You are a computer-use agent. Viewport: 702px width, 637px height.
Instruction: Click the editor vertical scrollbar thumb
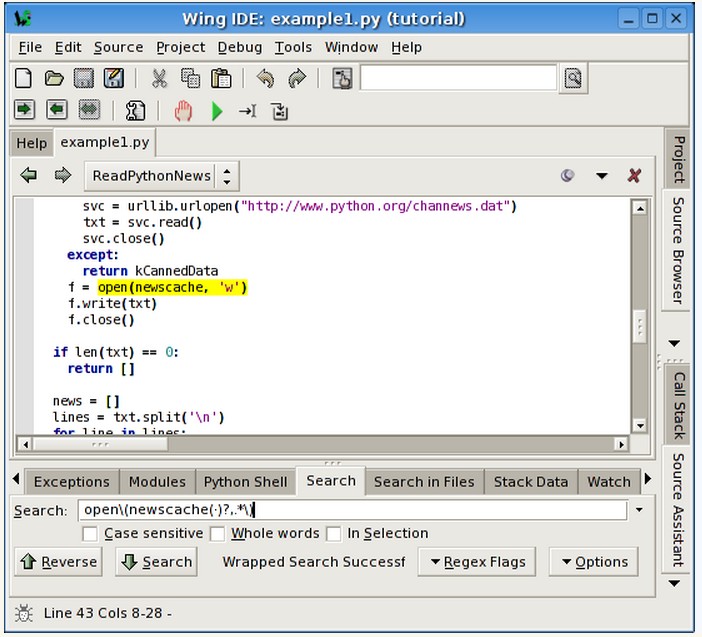(640, 327)
